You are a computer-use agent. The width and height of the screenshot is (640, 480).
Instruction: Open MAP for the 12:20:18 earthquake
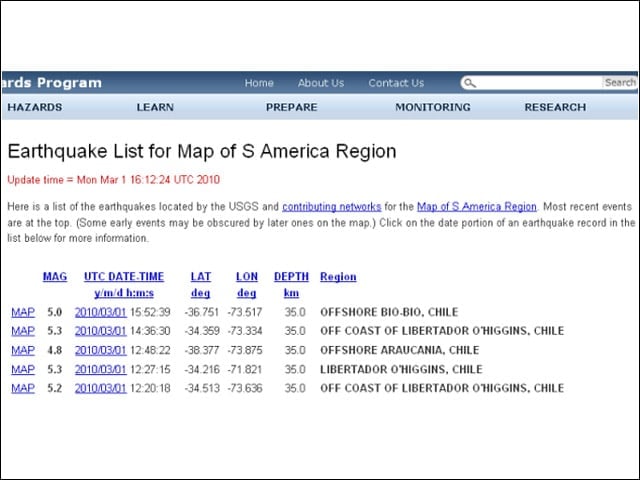pos(23,388)
